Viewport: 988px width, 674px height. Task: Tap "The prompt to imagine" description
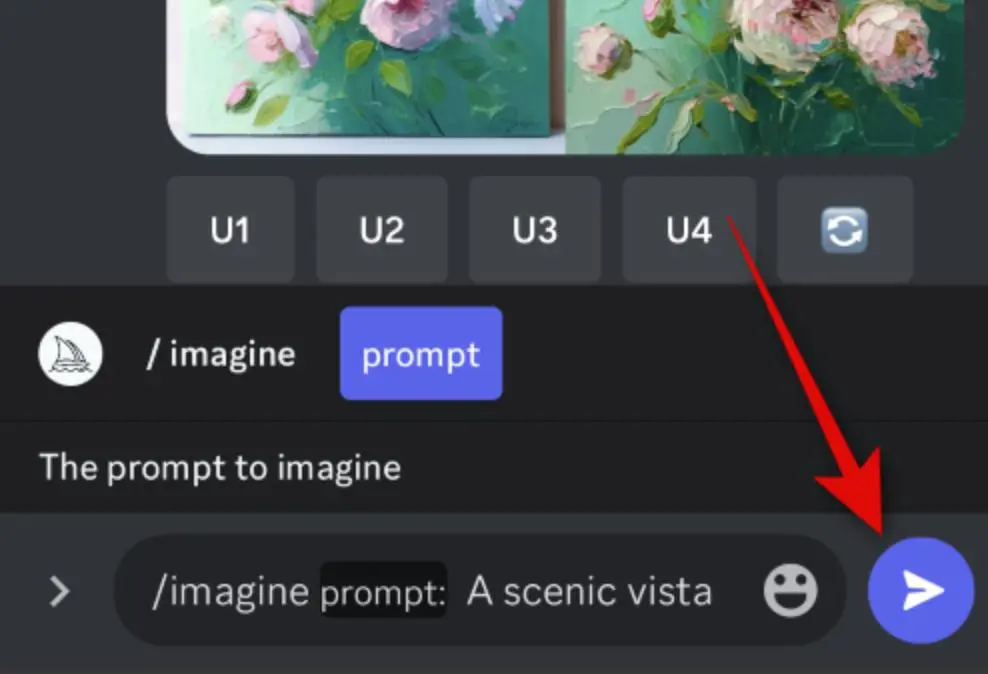pos(220,467)
